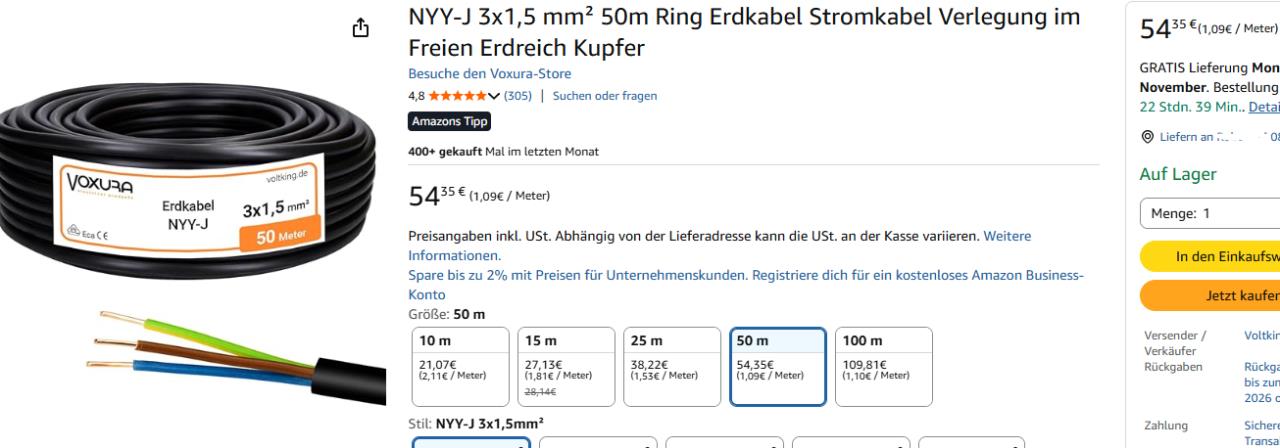Viewport: 1280px width, 448px height.
Task: Open the Menge quantity dropdown
Action: (1210, 214)
